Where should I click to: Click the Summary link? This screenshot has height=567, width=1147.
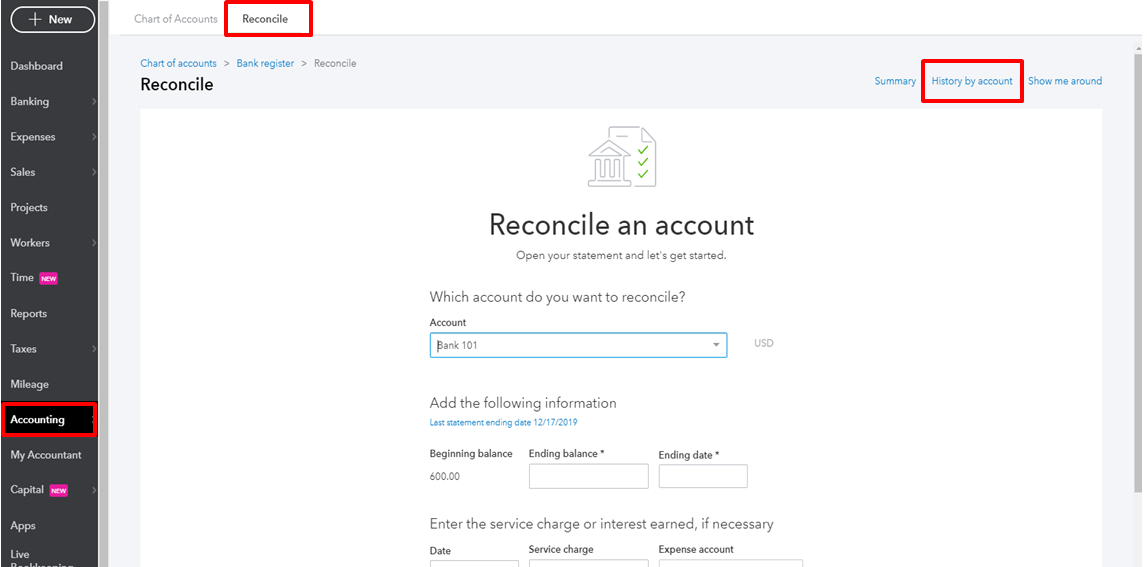(895, 81)
